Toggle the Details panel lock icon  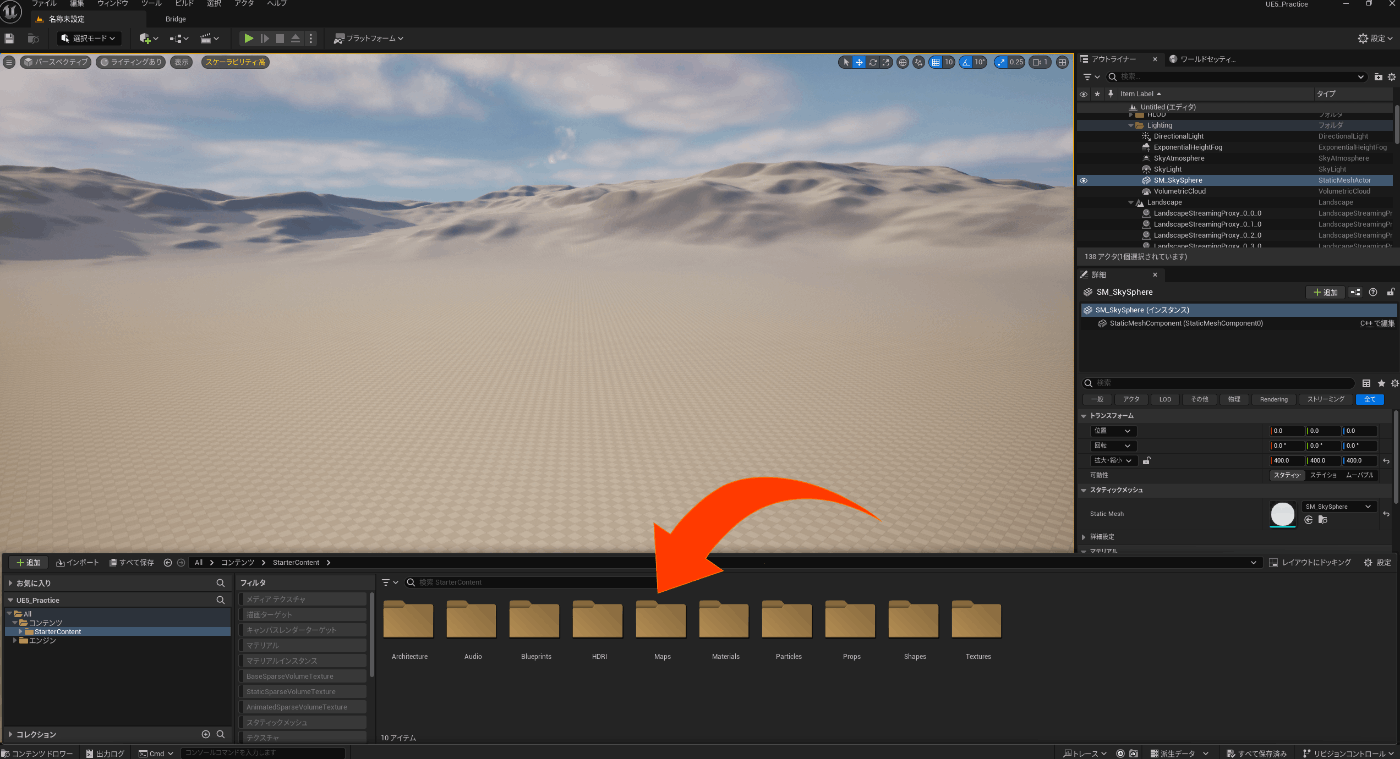tap(1389, 292)
